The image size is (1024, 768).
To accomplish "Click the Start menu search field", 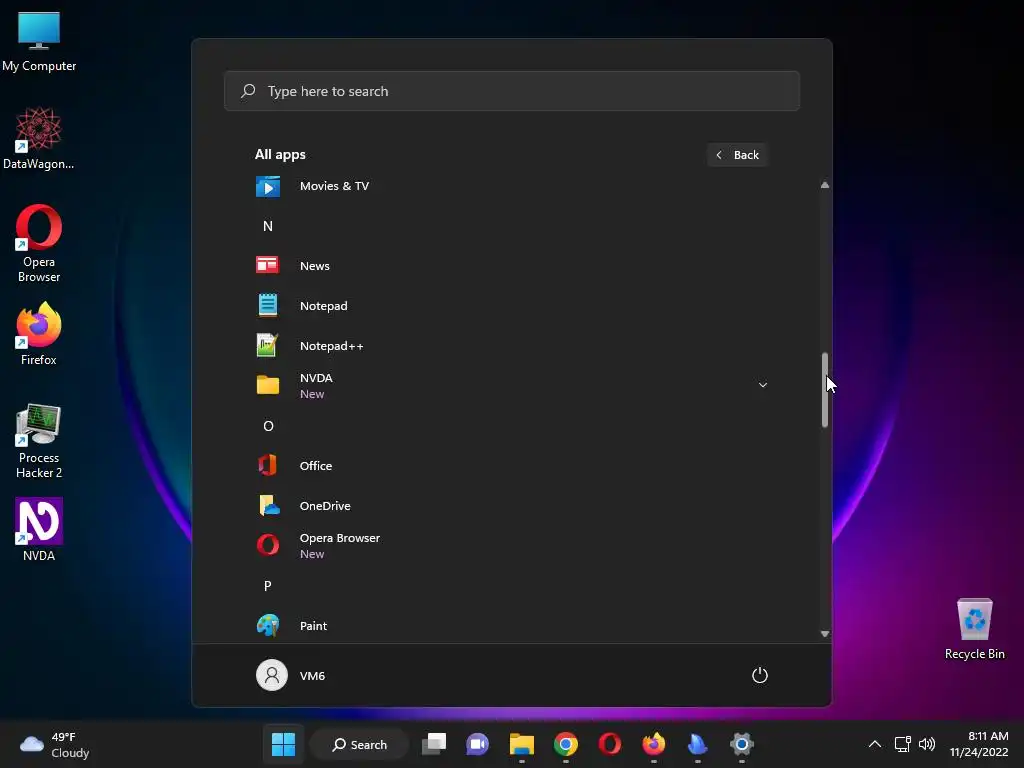I will [x=512, y=91].
